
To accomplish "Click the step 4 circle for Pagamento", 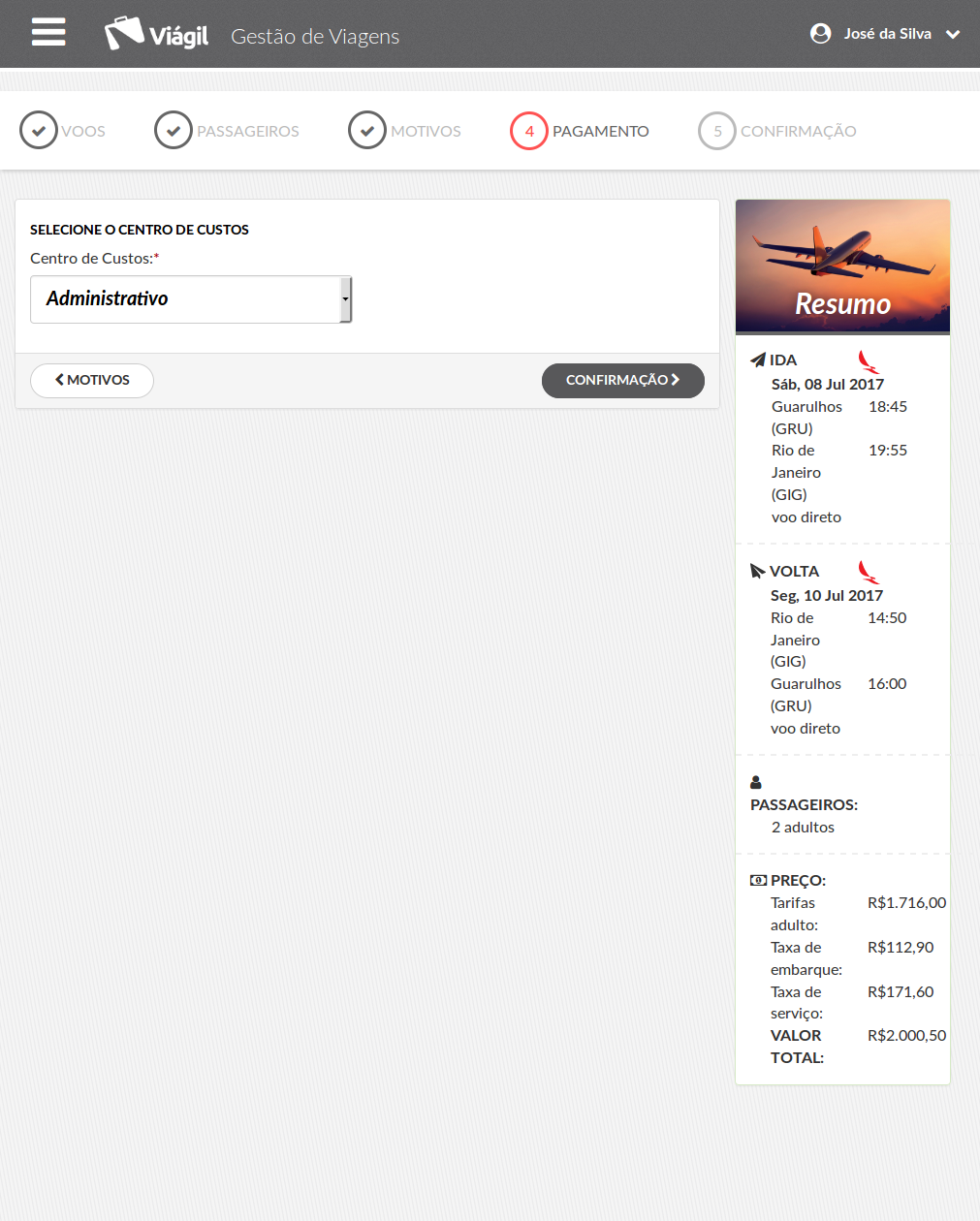I will [529, 131].
